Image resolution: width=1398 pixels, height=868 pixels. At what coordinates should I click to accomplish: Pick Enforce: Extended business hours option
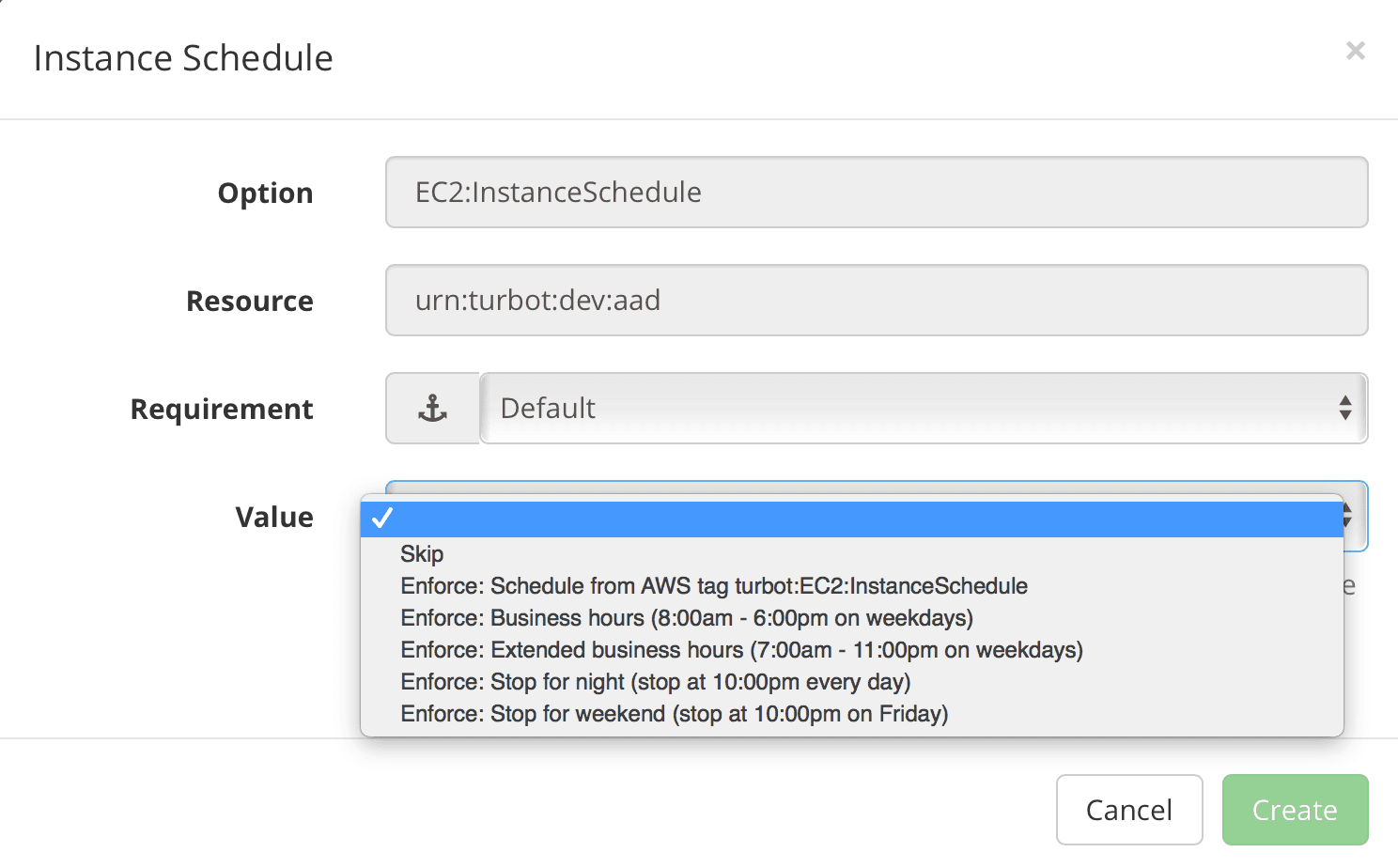852,650
